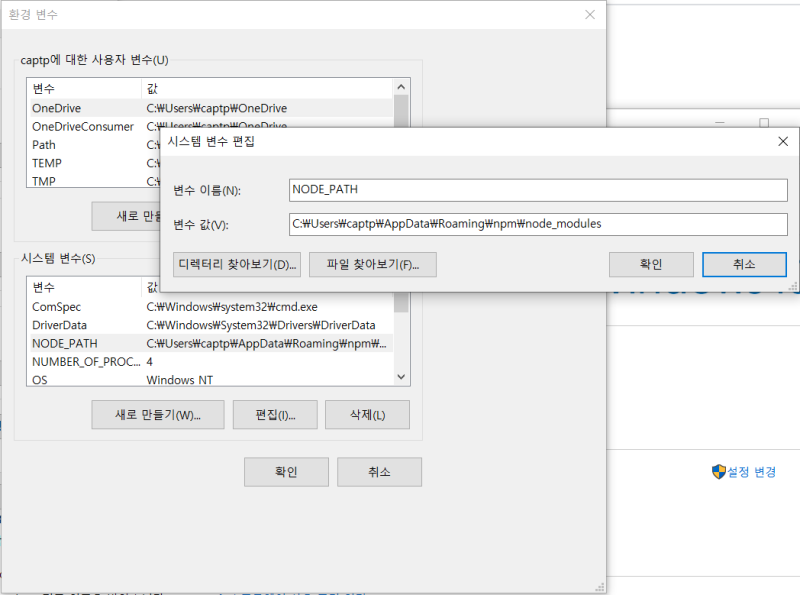Select TEMP row in user variables
800x595 pixels.
[95, 163]
